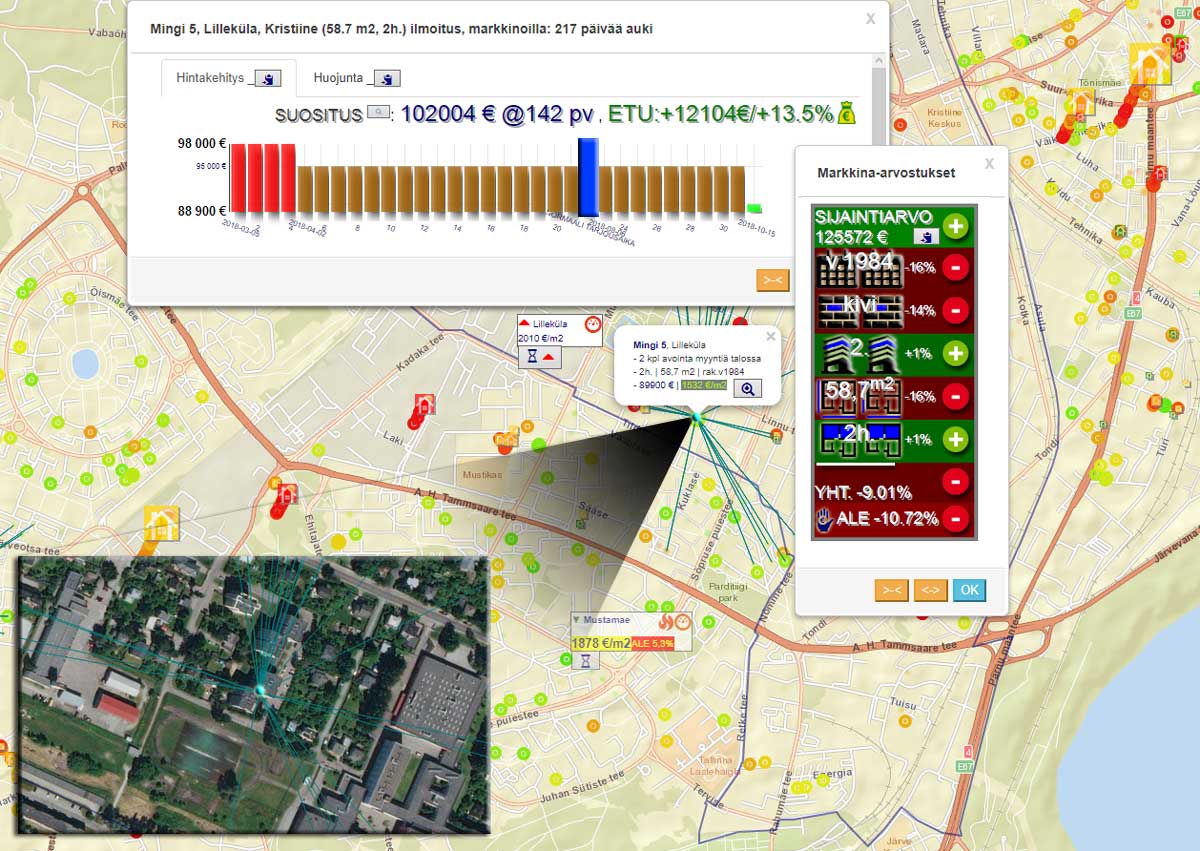The image size is (1200, 851).
Task: Click the hand icon beside ALE -10.72%
Action: click(826, 519)
